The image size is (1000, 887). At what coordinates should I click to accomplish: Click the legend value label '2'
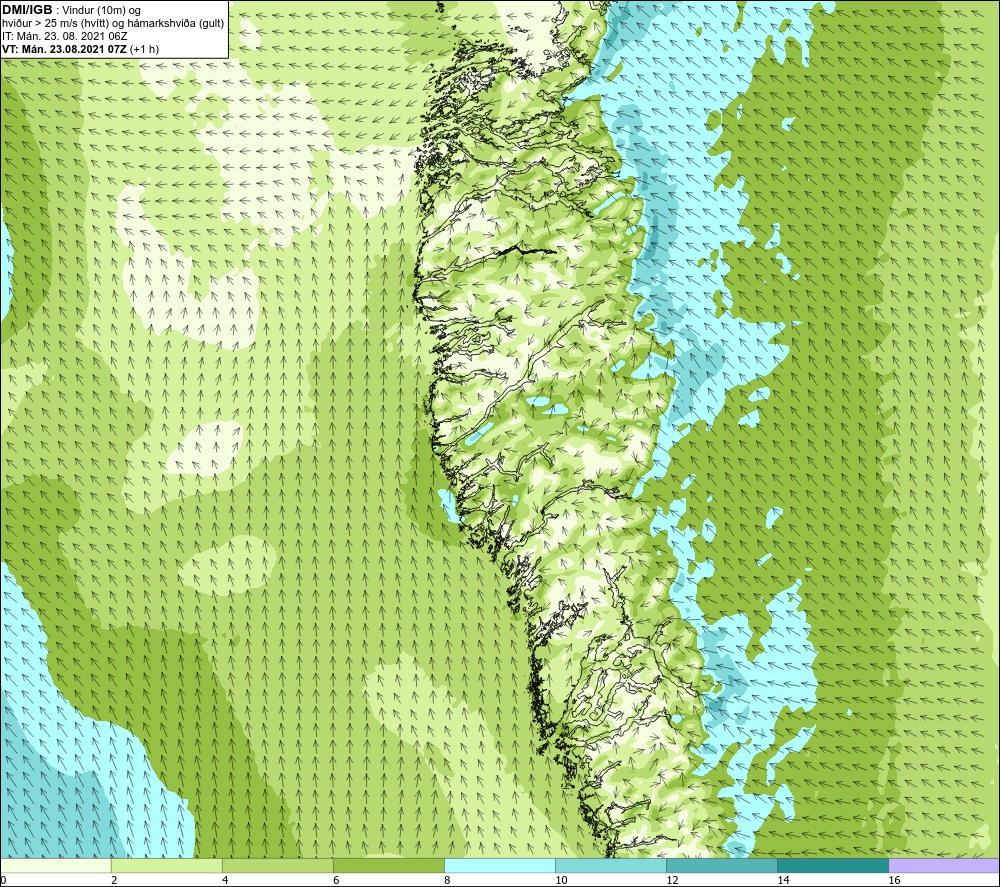(114, 881)
